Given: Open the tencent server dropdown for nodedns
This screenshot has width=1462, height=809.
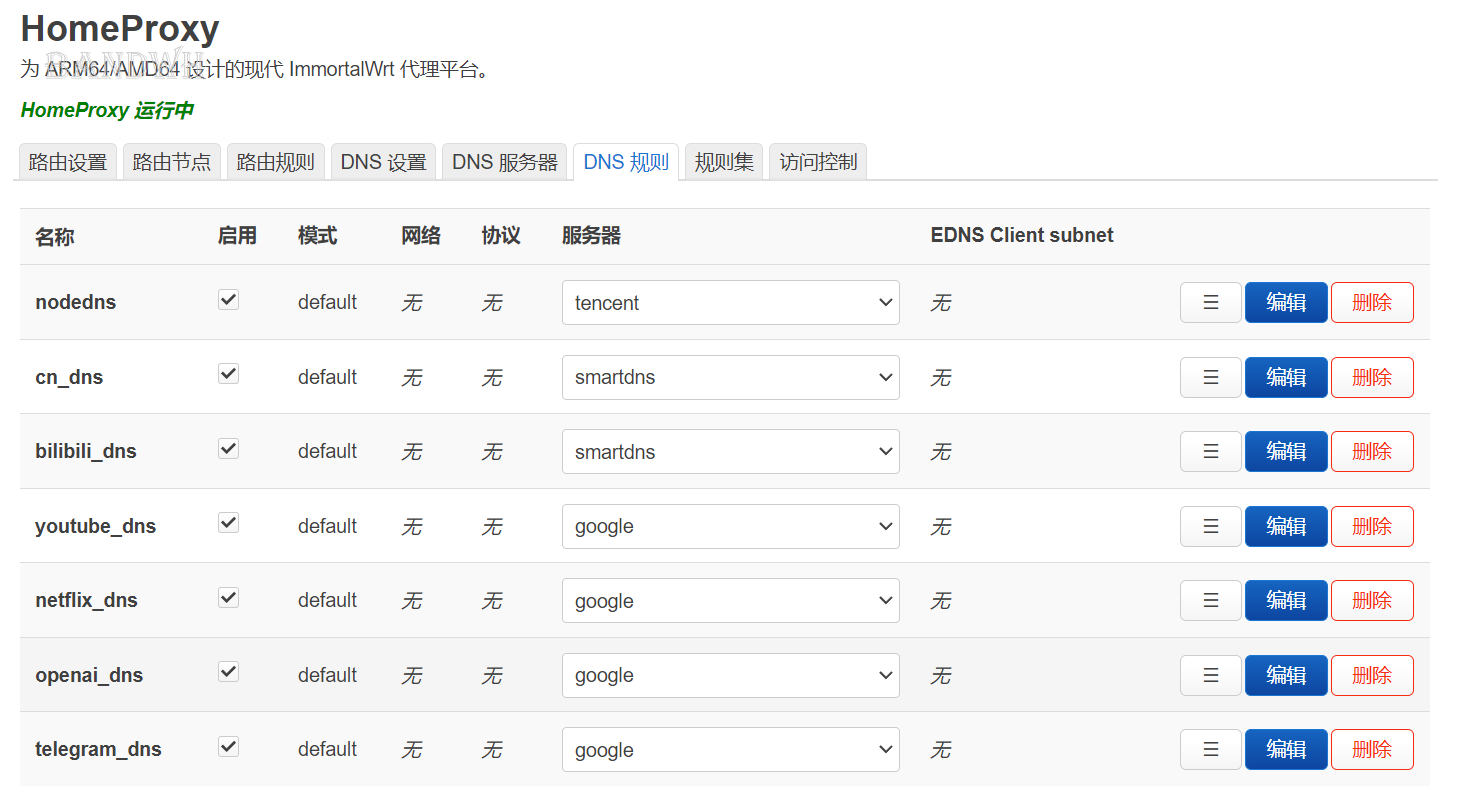Looking at the screenshot, I should click(x=730, y=302).
